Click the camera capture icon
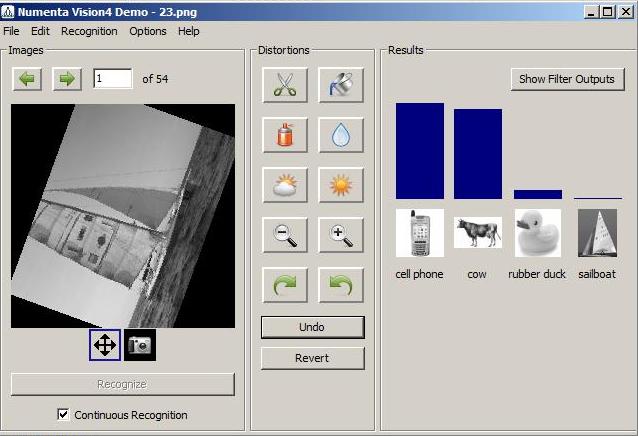 pos(140,345)
